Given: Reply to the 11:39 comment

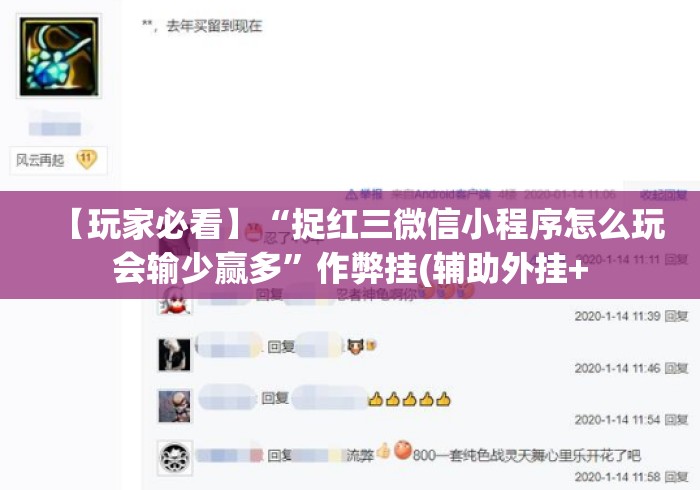Looking at the screenshot, I should pyautogui.click(x=676, y=316).
